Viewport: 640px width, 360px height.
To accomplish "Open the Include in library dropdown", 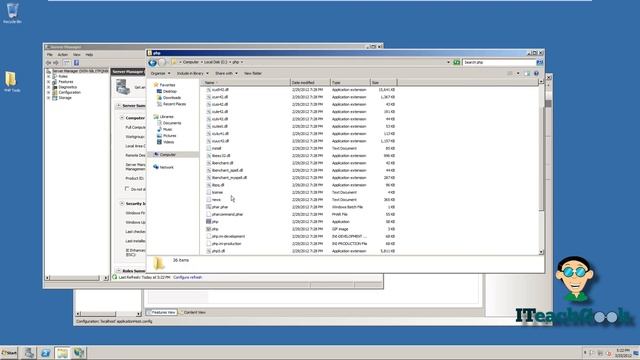I will (192, 73).
